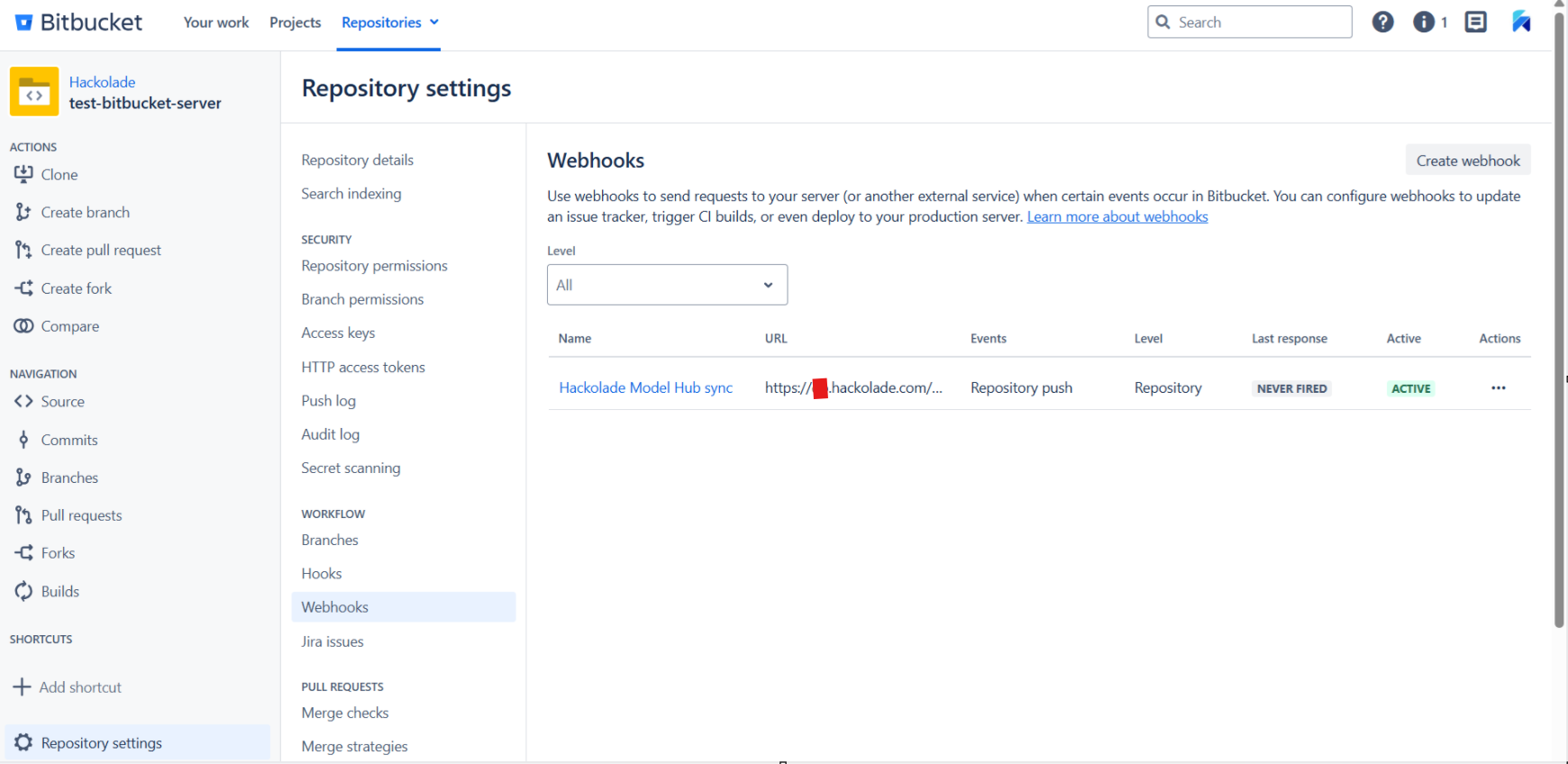Open Merge checks settings
This screenshot has width=1568, height=764.
(345, 713)
